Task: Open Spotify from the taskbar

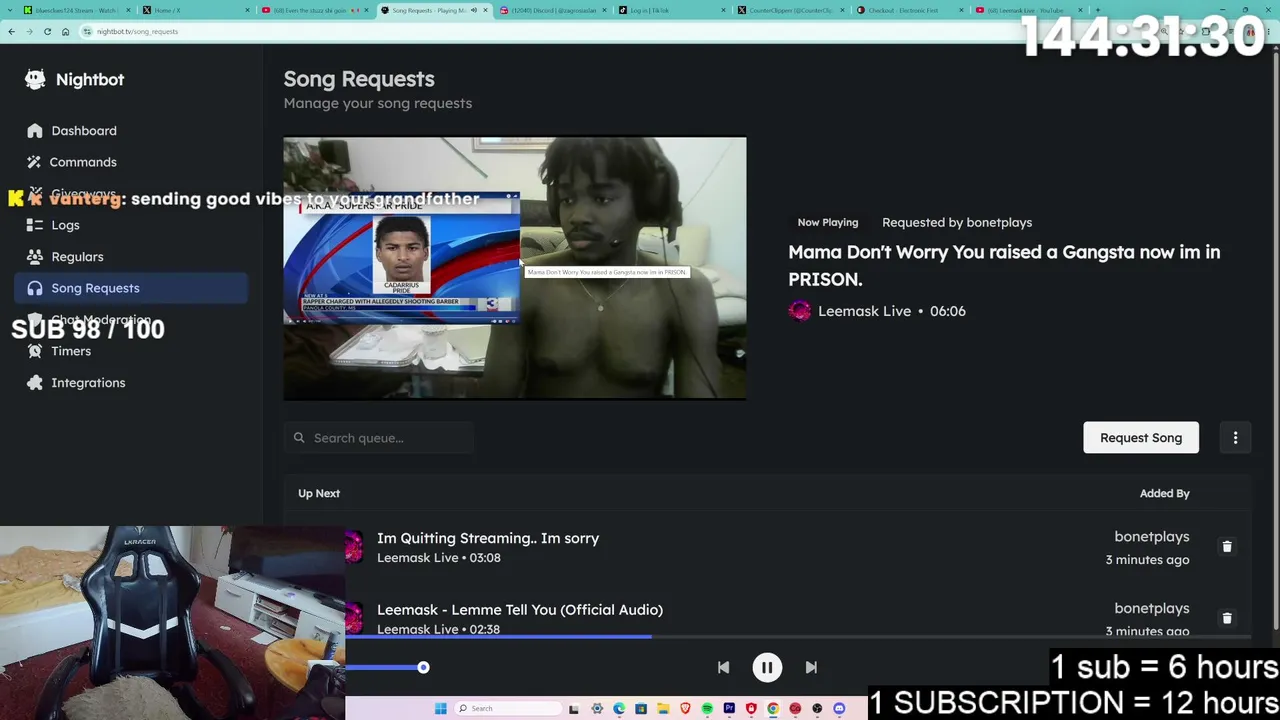Action: (707, 709)
